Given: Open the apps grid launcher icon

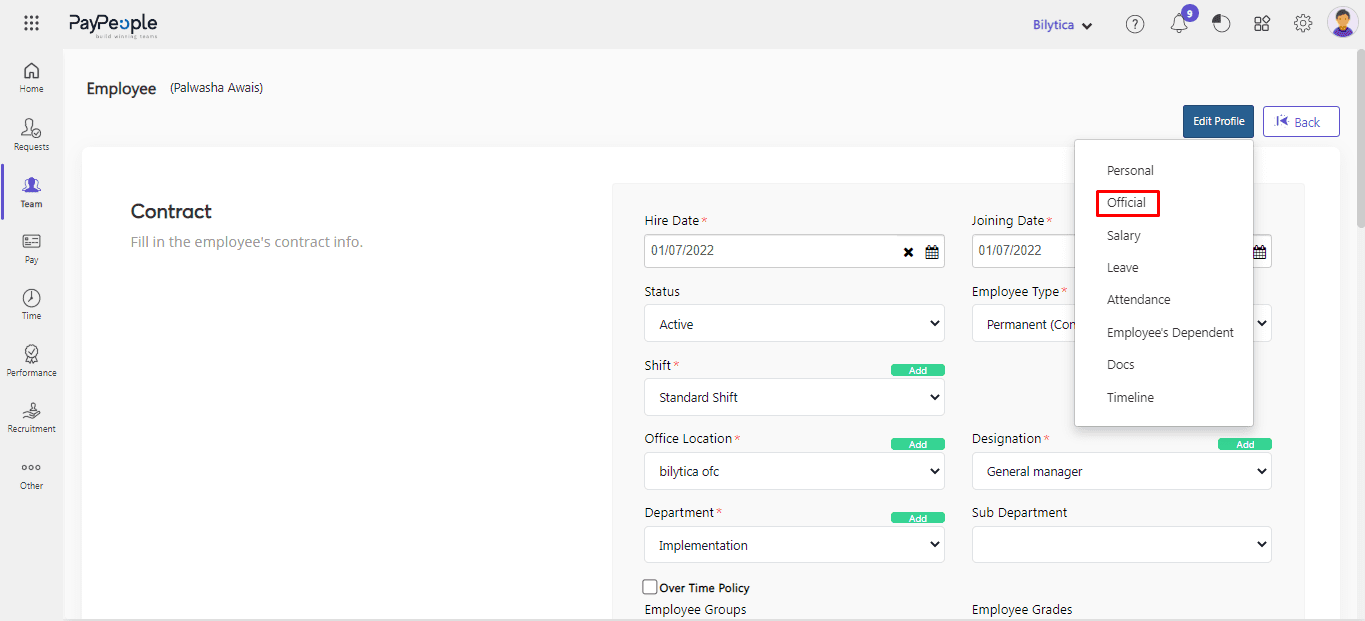Looking at the screenshot, I should 31,24.
